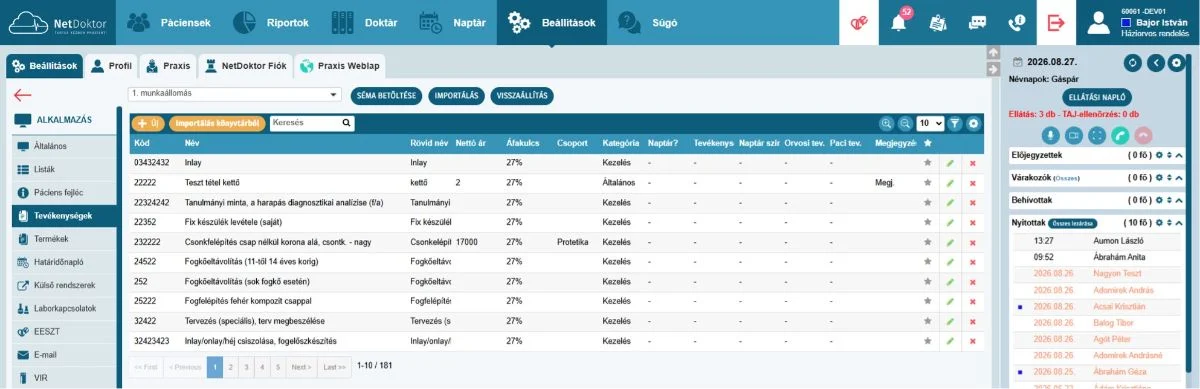Click the NetDoktor logo

(x=58, y=22)
